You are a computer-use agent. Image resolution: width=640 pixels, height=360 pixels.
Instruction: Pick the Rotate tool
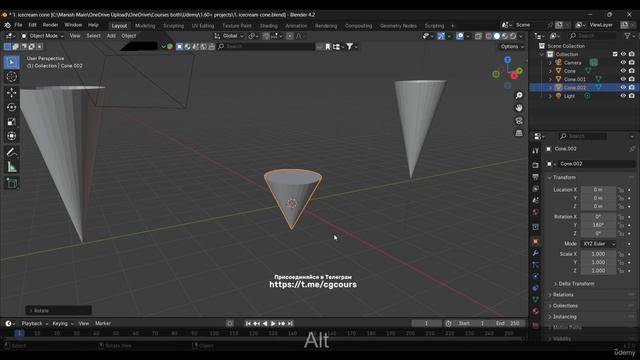[11, 107]
